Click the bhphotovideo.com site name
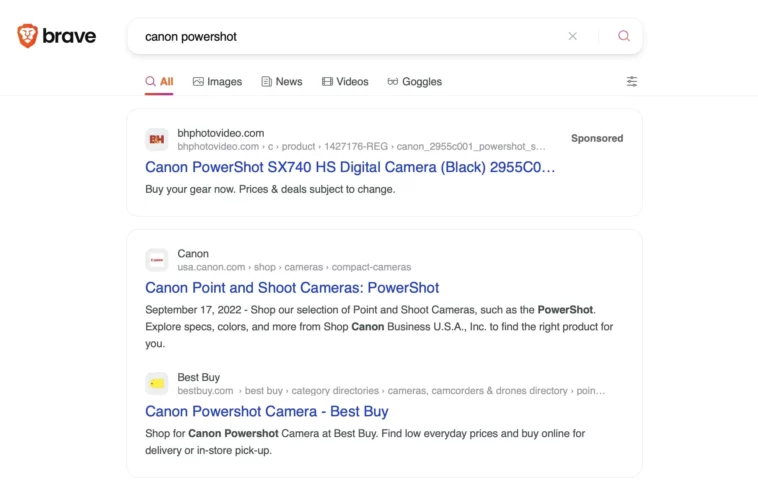 tap(220, 132)
